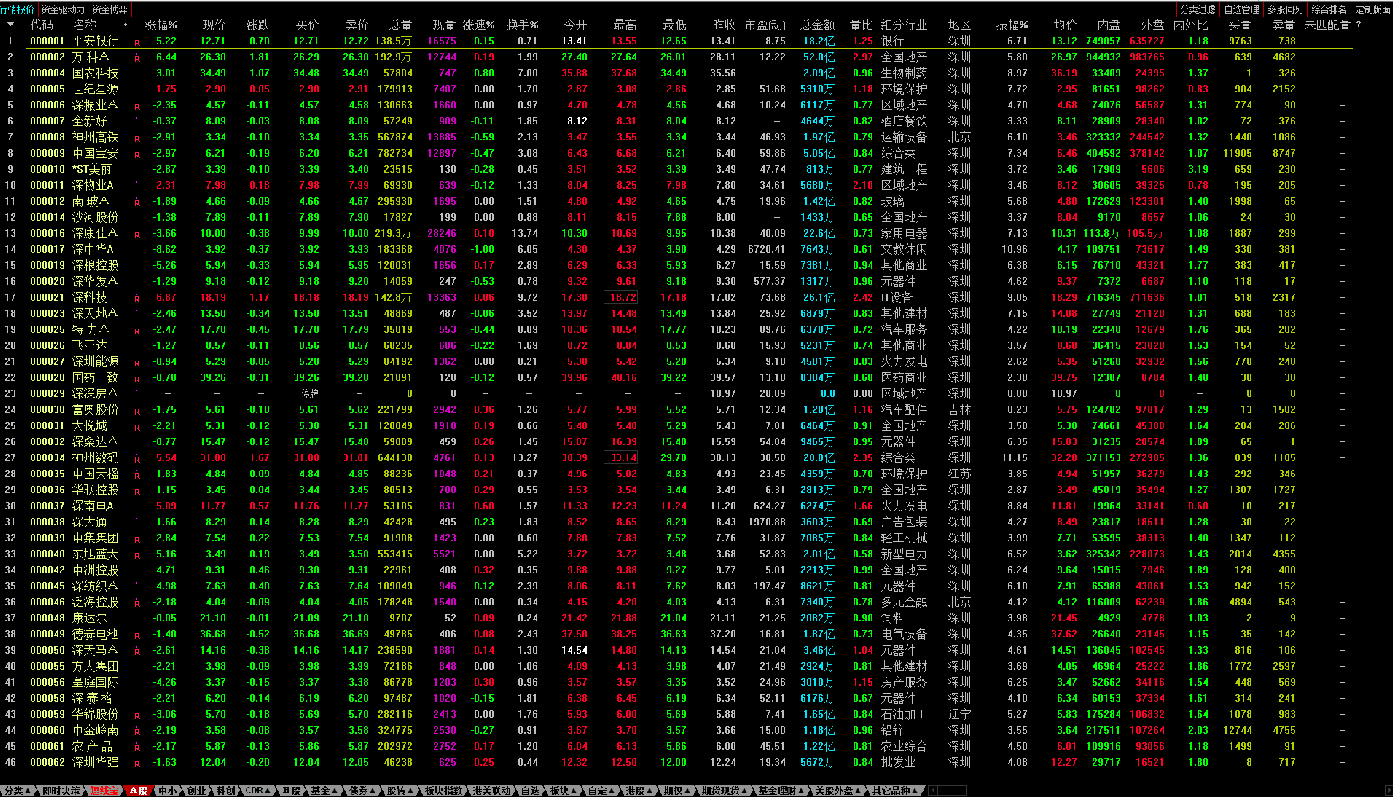Sort by the 换手% column header
1393x797 pixels.
(523, 24)
